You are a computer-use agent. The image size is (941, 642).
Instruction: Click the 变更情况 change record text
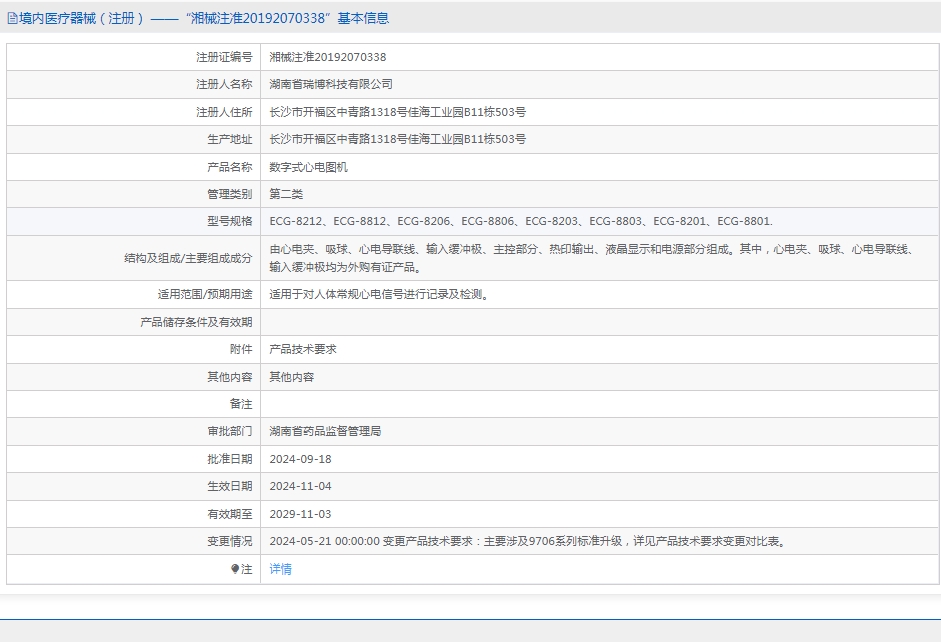[x=528, y=542]
